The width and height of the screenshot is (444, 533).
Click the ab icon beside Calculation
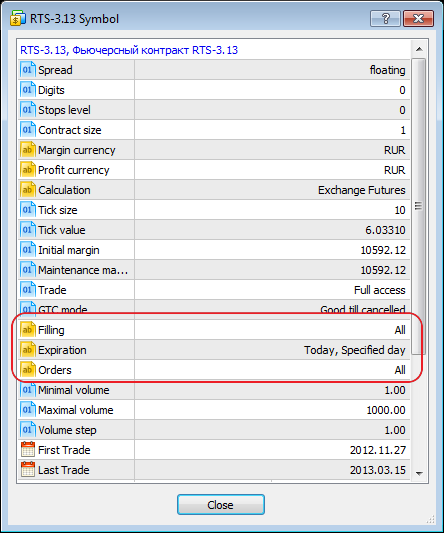point(28,190)
